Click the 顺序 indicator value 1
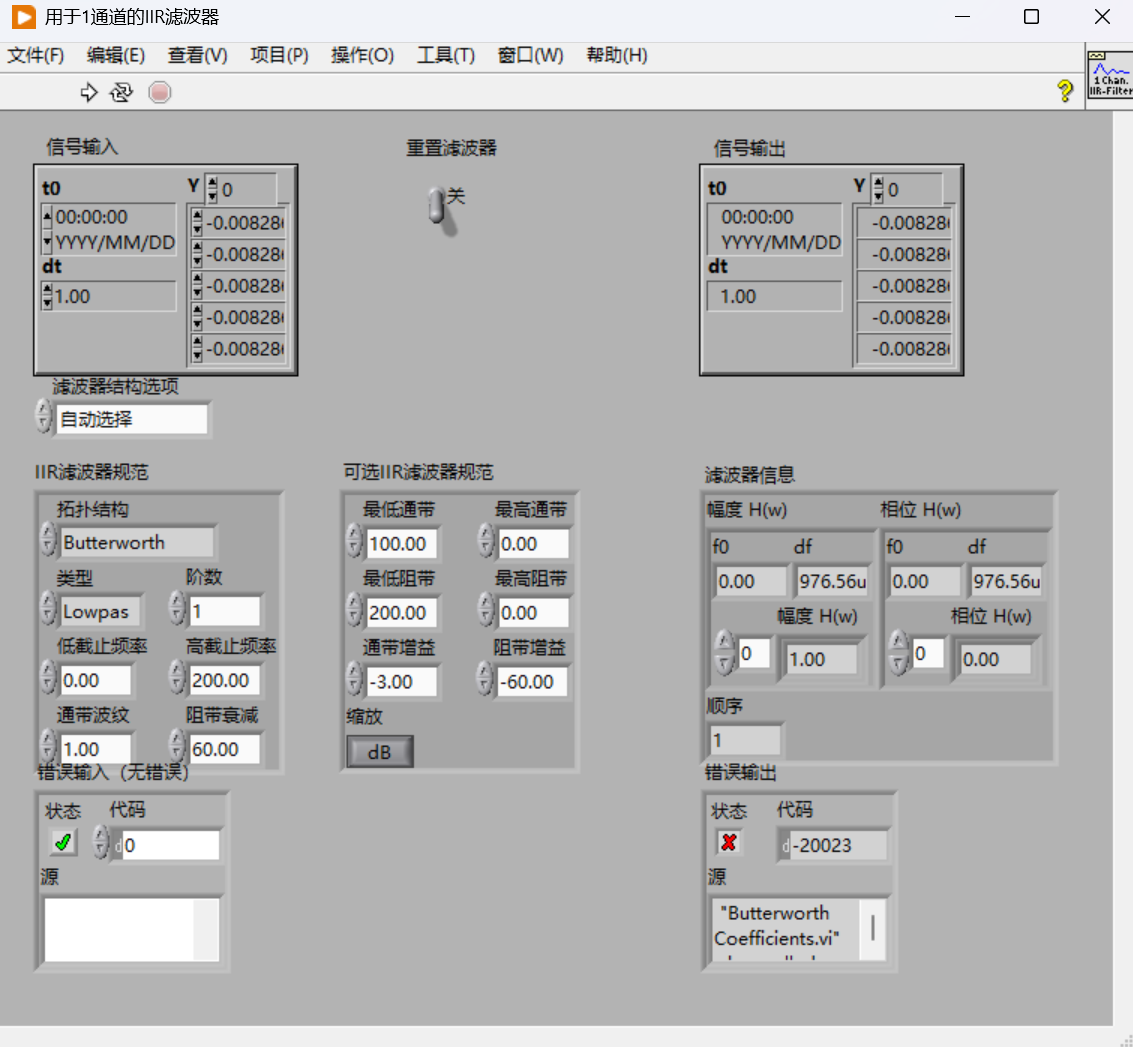 pos(746,740)
